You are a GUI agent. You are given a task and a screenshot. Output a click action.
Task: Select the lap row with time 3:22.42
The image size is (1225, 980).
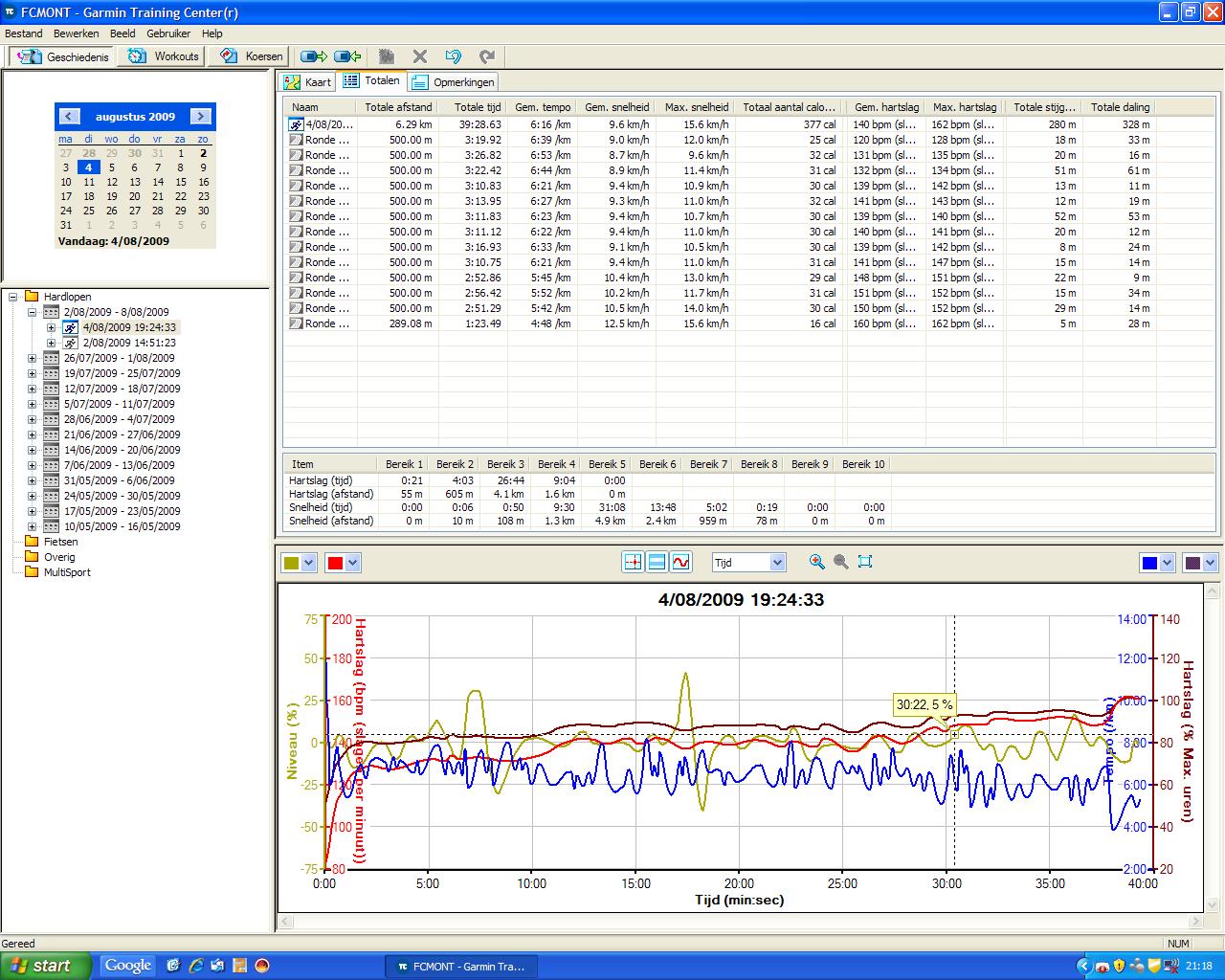pyautogui.click(x=720, y=170)
